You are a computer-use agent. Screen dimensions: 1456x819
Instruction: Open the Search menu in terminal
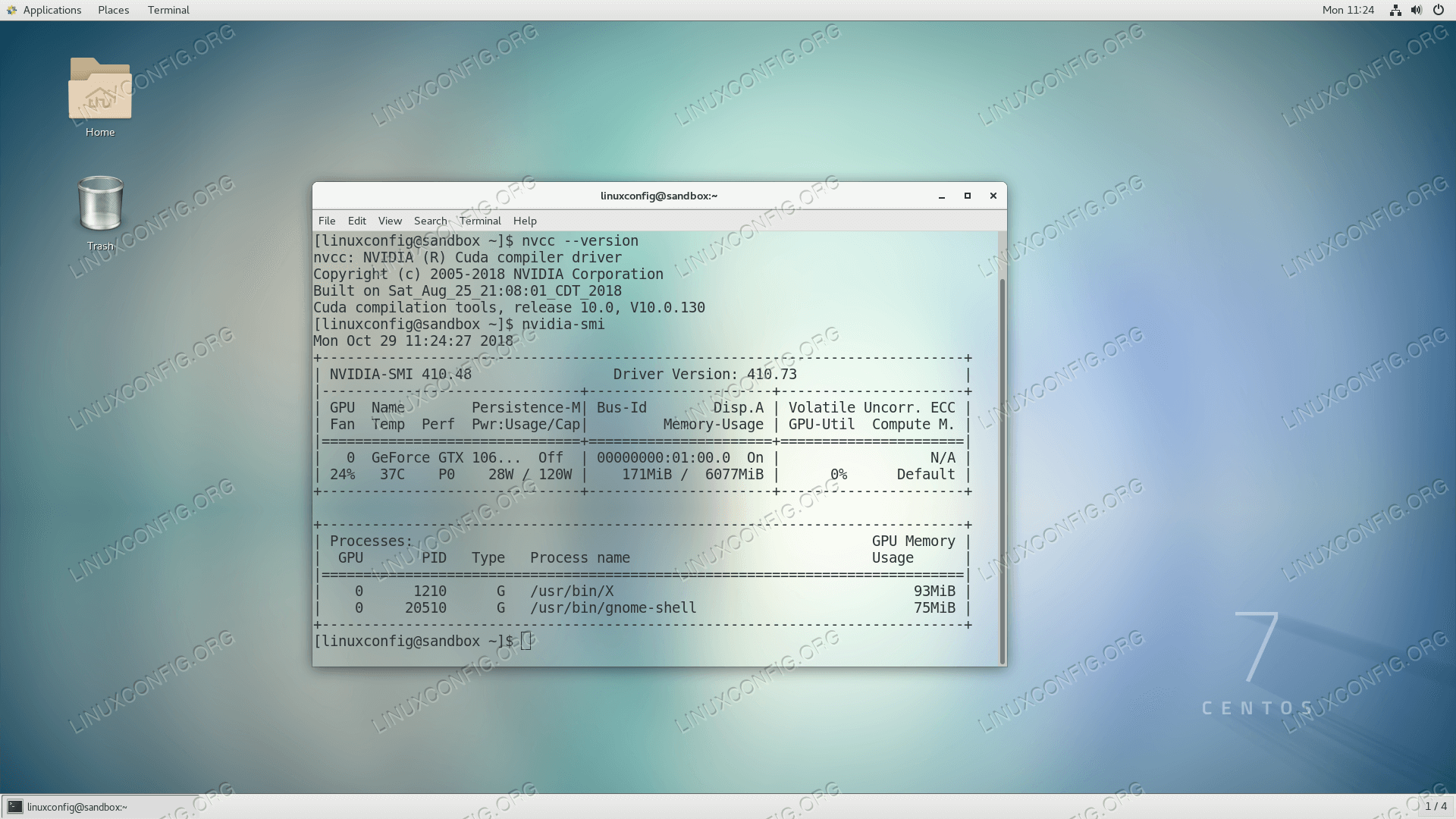(430, 221)
